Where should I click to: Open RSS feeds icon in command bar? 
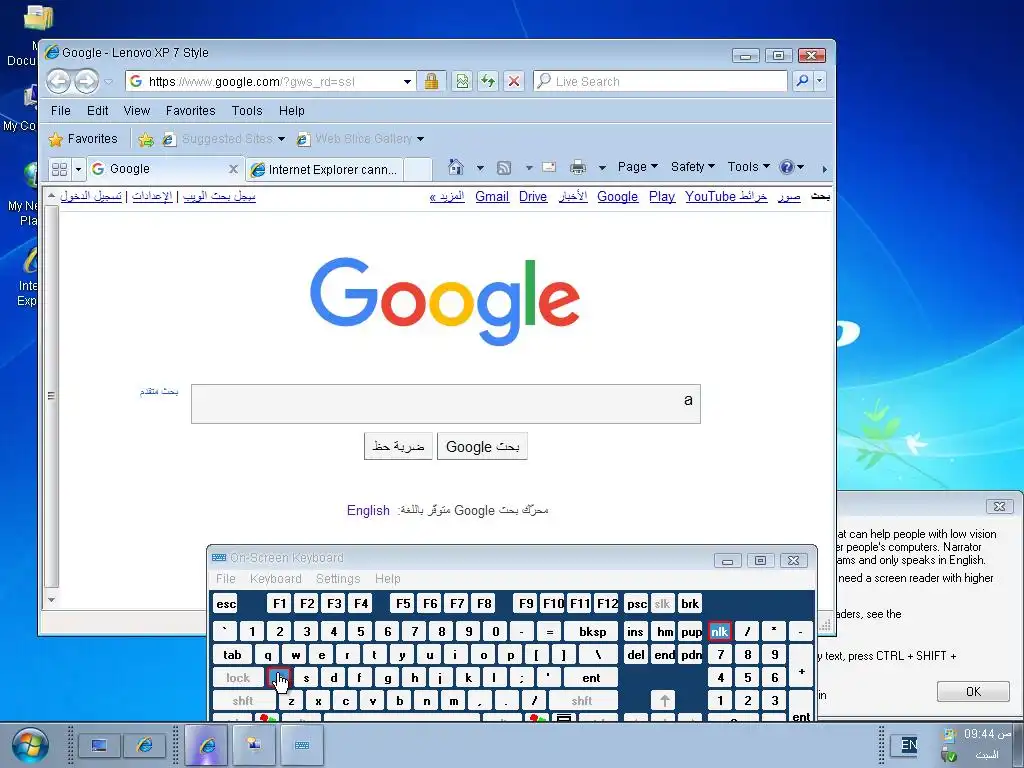click(x=504, y=168)
